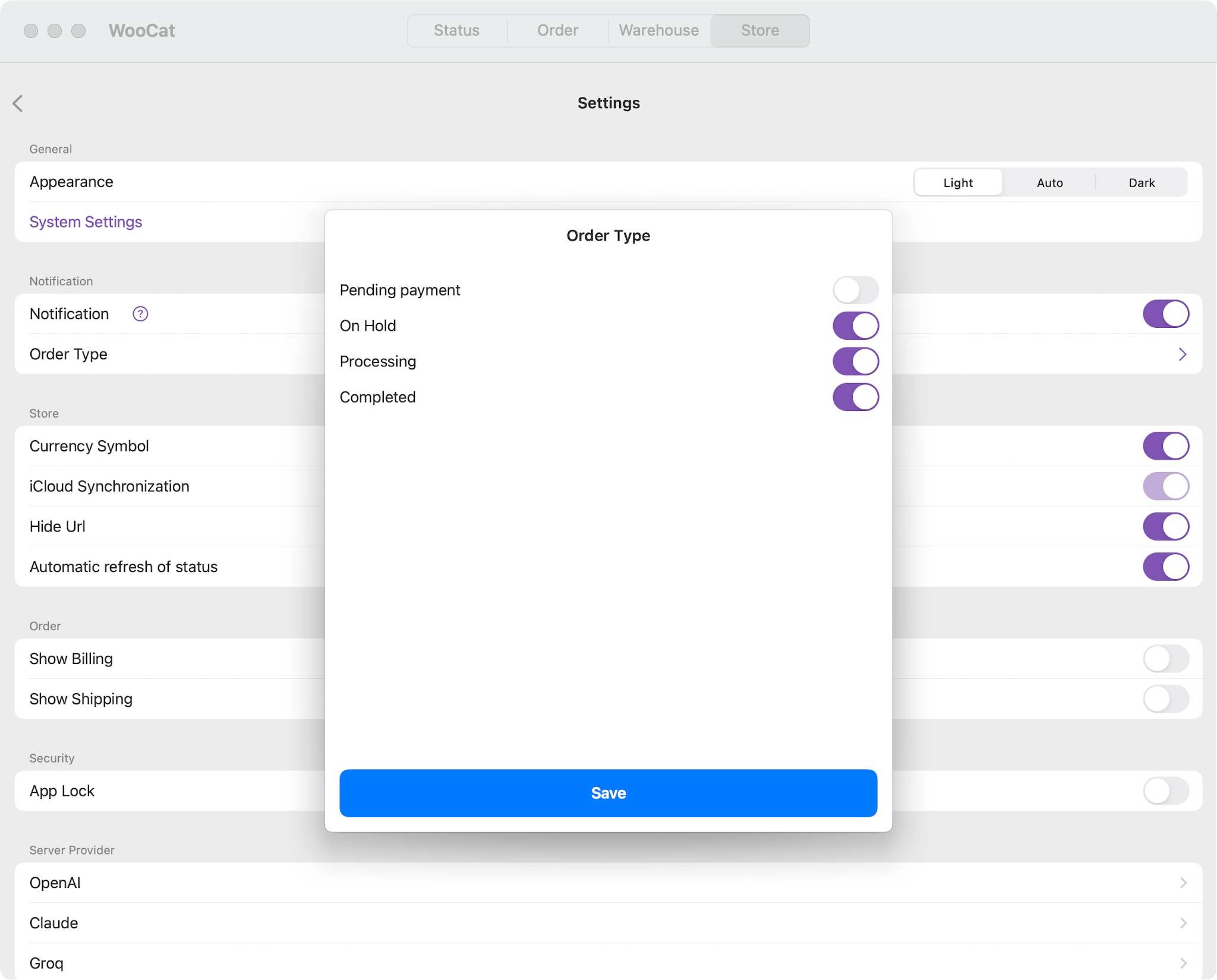Disable the Completed order type
The width and height of the screenshot is (1217, 980).
tap(856, 397)
